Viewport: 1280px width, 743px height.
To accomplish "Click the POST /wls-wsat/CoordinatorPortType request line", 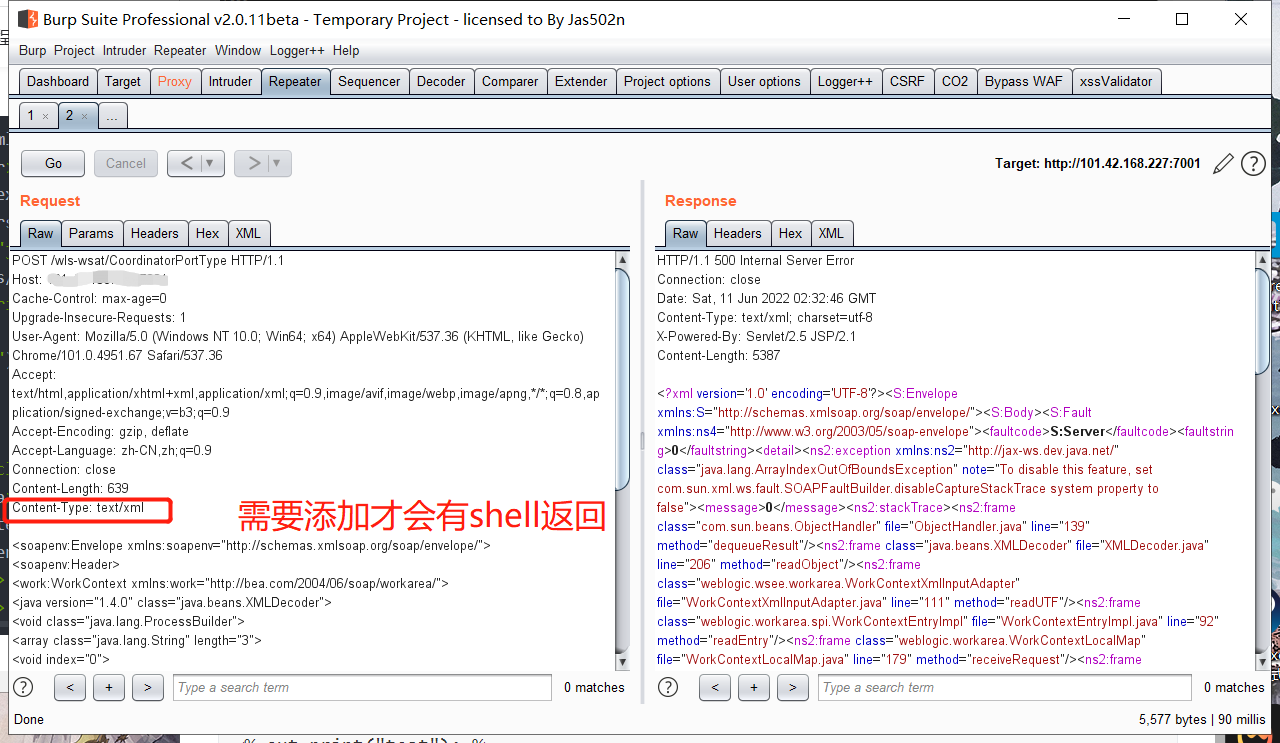I will coord(148,261).
